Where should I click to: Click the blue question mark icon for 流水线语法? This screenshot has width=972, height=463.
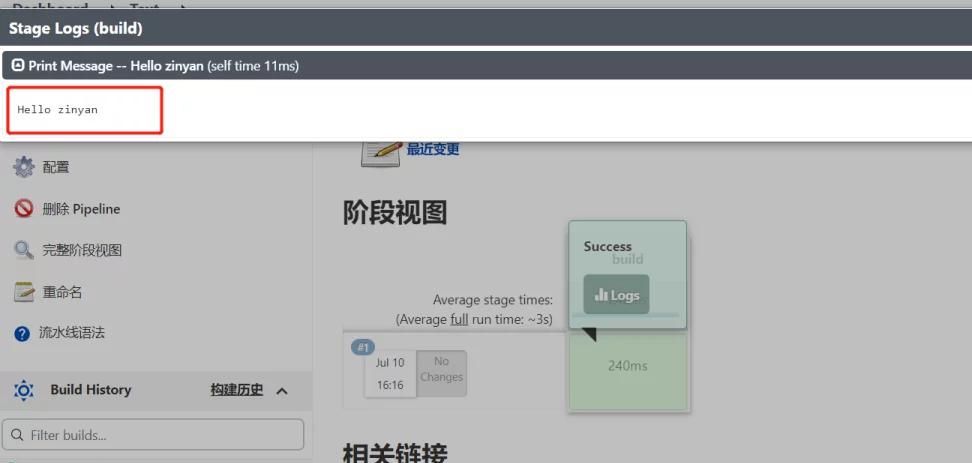click(x=22, y=334)
